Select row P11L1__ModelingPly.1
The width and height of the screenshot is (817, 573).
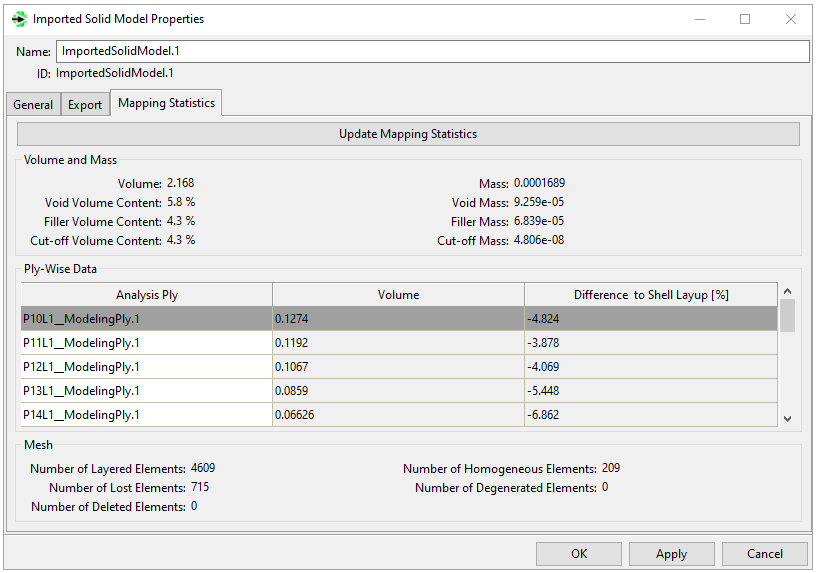(147, 343)
